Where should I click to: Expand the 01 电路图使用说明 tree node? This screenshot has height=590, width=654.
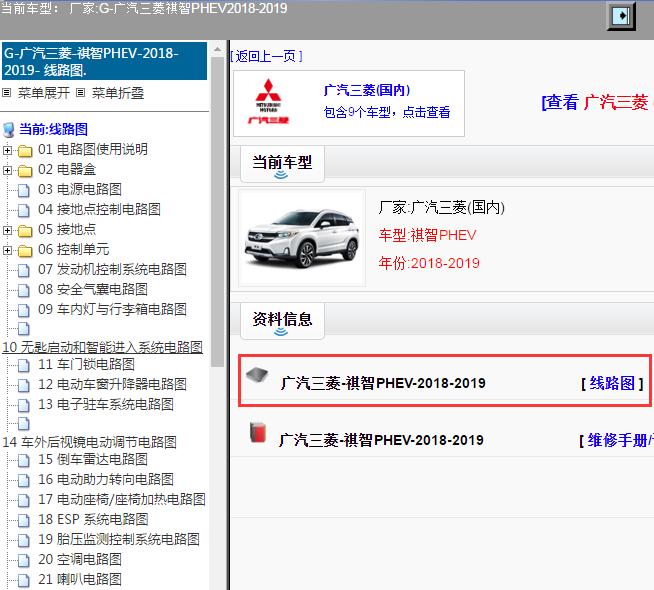(x=7, y=150)
